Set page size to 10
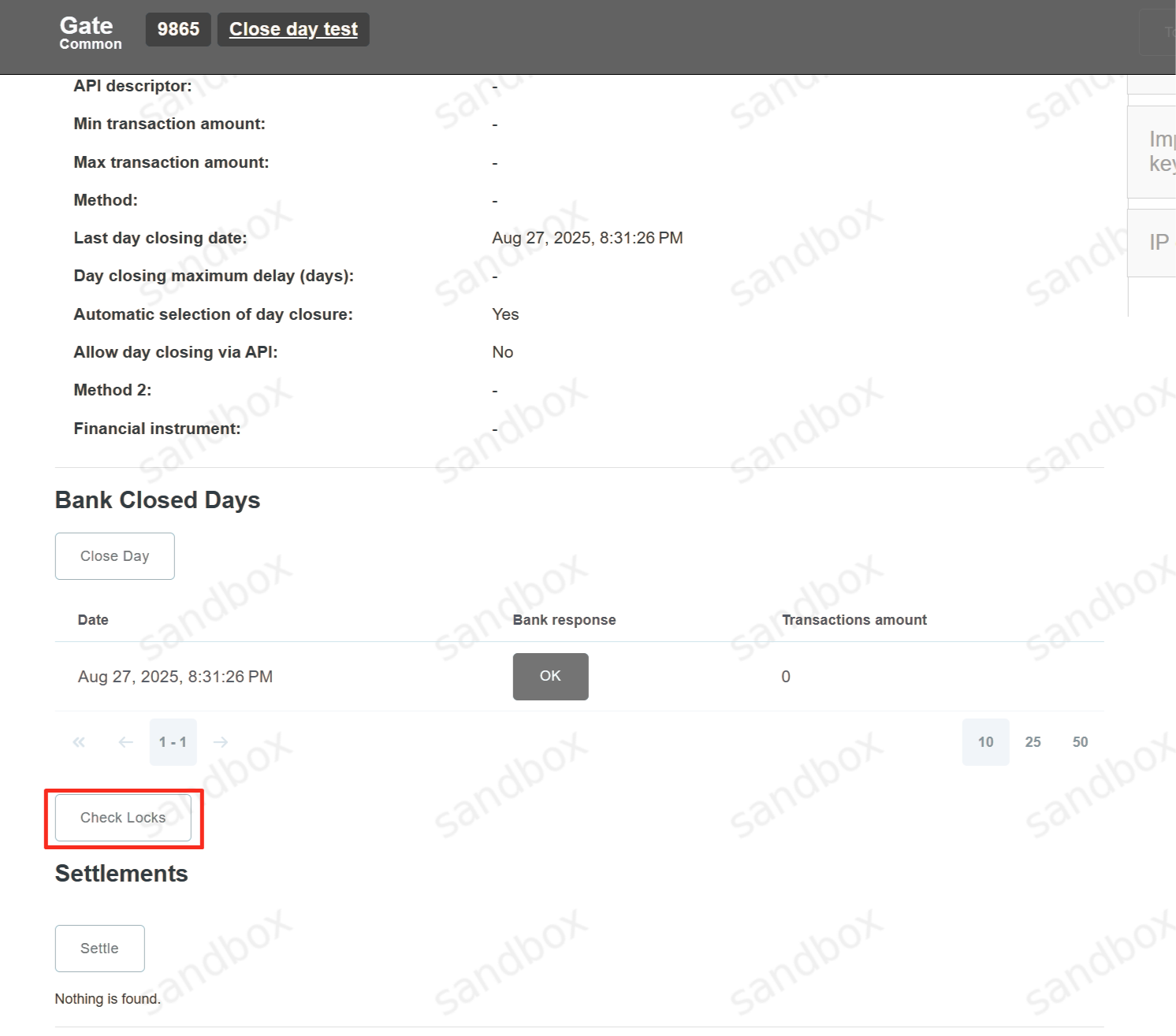 pyautogui.click(x=985, y=742)
